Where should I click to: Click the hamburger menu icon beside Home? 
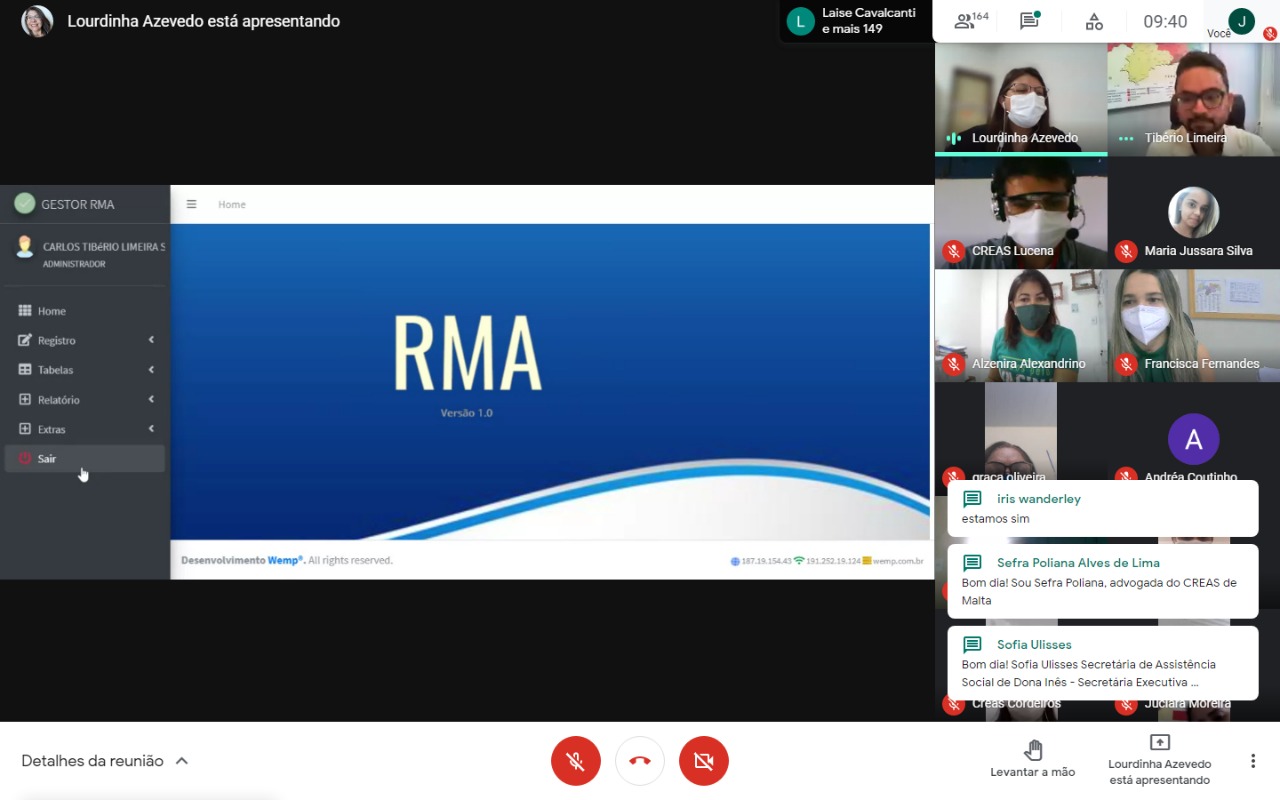192,204
